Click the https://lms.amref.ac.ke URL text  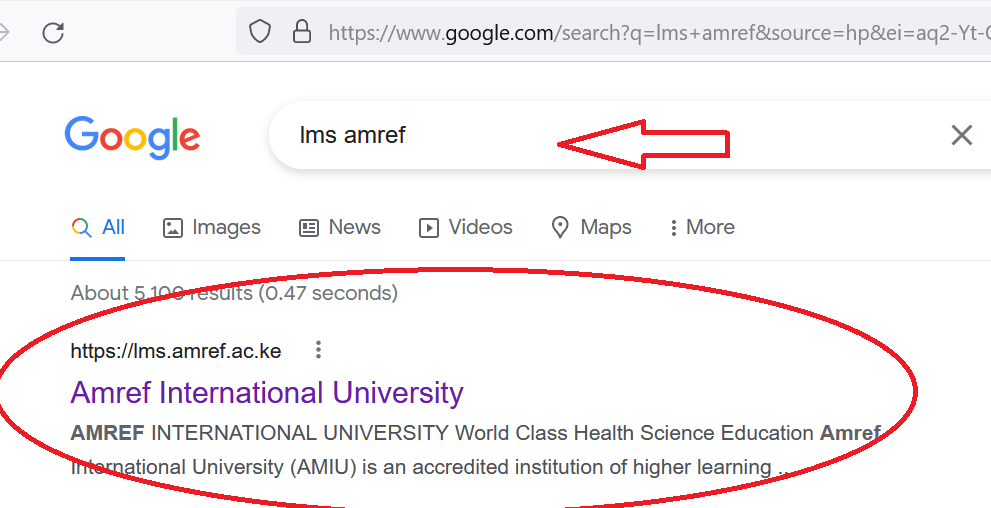tap(176, 351)
